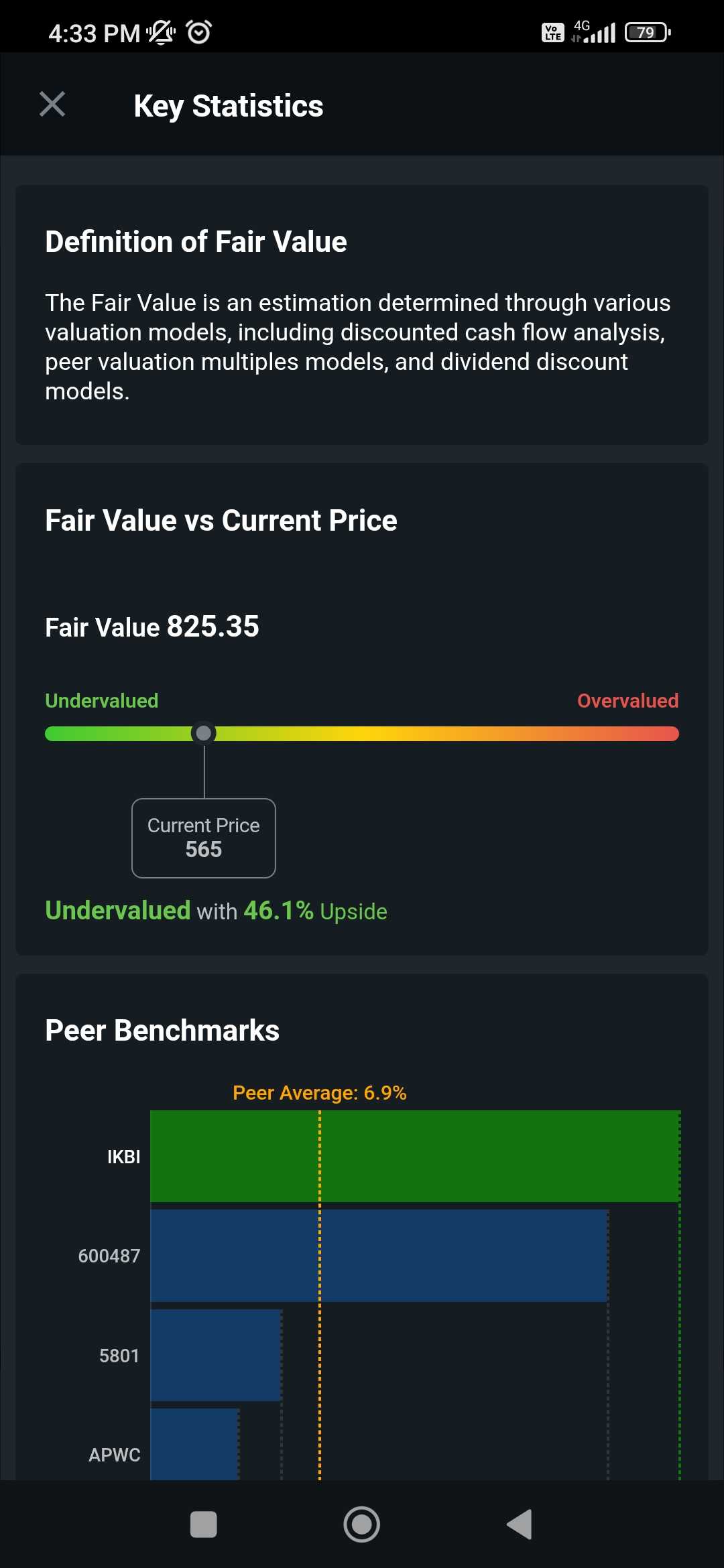Select the 5801 peer bar
Image resolution: width=724 pixels, height=1568 pixels.
click(x=216, y=1355)
